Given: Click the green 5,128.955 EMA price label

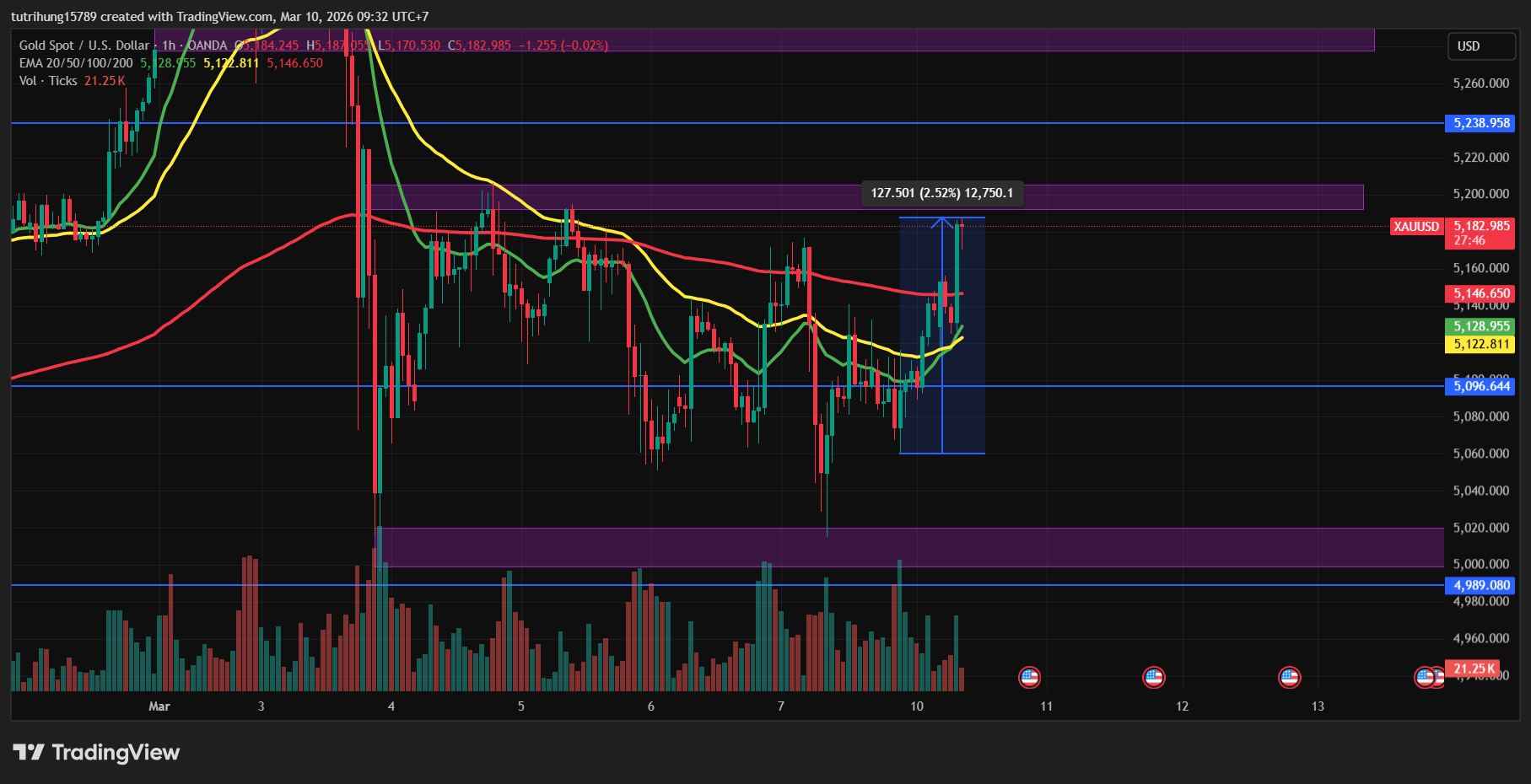Looking at the screenshot, I should tap(1481, 326).
